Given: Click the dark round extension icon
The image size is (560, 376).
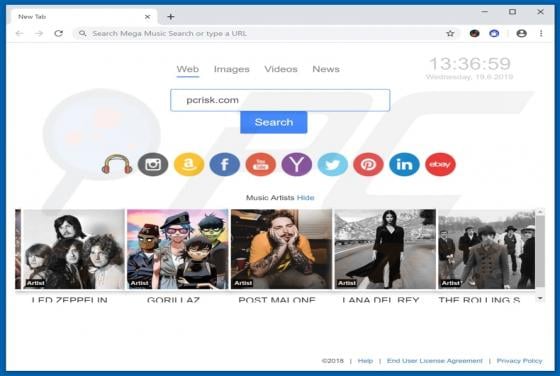Looking at the screenshot, I should [x=475, y=34].
